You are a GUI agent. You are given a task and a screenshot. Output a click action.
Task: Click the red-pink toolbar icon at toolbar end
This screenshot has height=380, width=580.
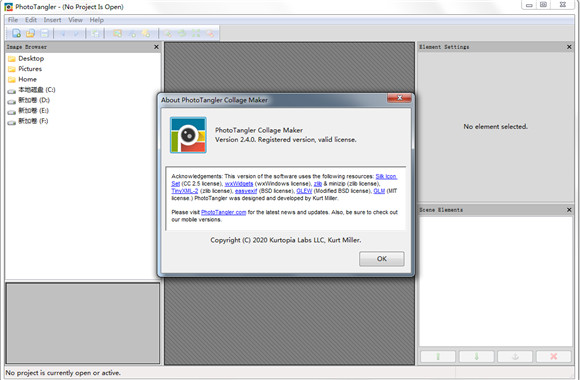click(210, 33)
